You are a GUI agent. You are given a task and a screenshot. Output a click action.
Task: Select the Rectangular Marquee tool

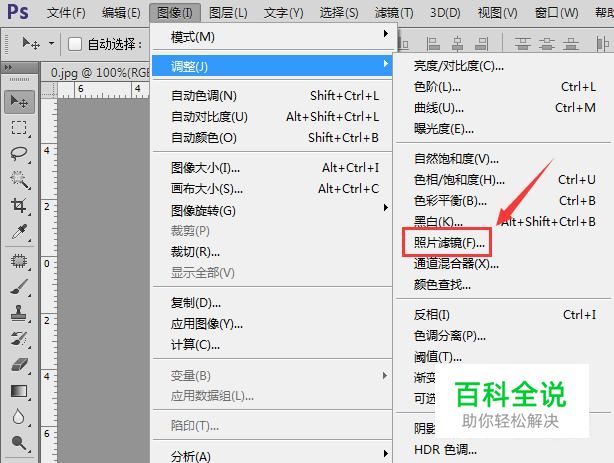tap(19, 128)
